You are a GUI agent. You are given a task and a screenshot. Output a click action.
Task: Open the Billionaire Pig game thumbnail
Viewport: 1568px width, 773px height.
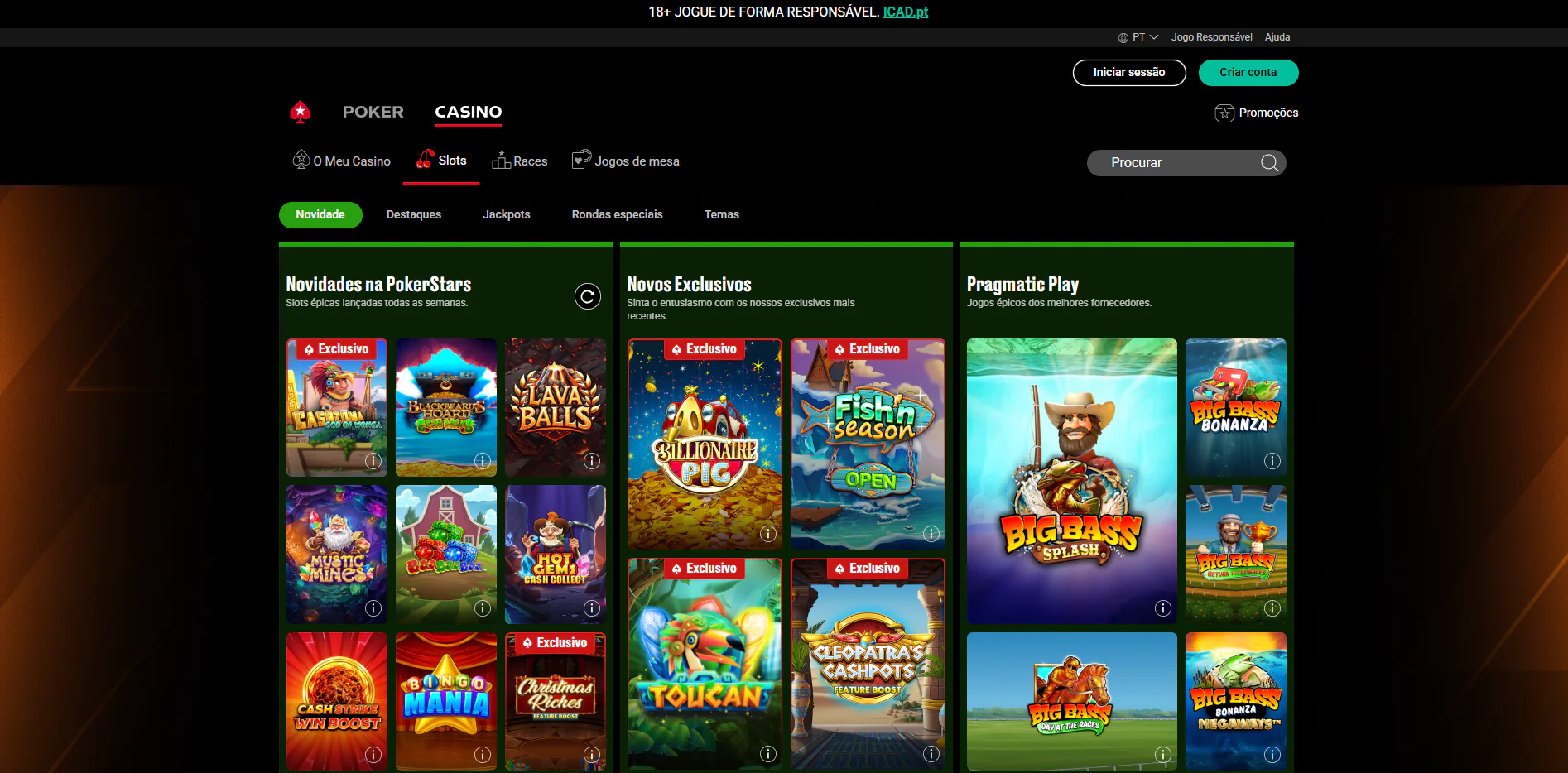pyautogui.click(x=705, y=444)
